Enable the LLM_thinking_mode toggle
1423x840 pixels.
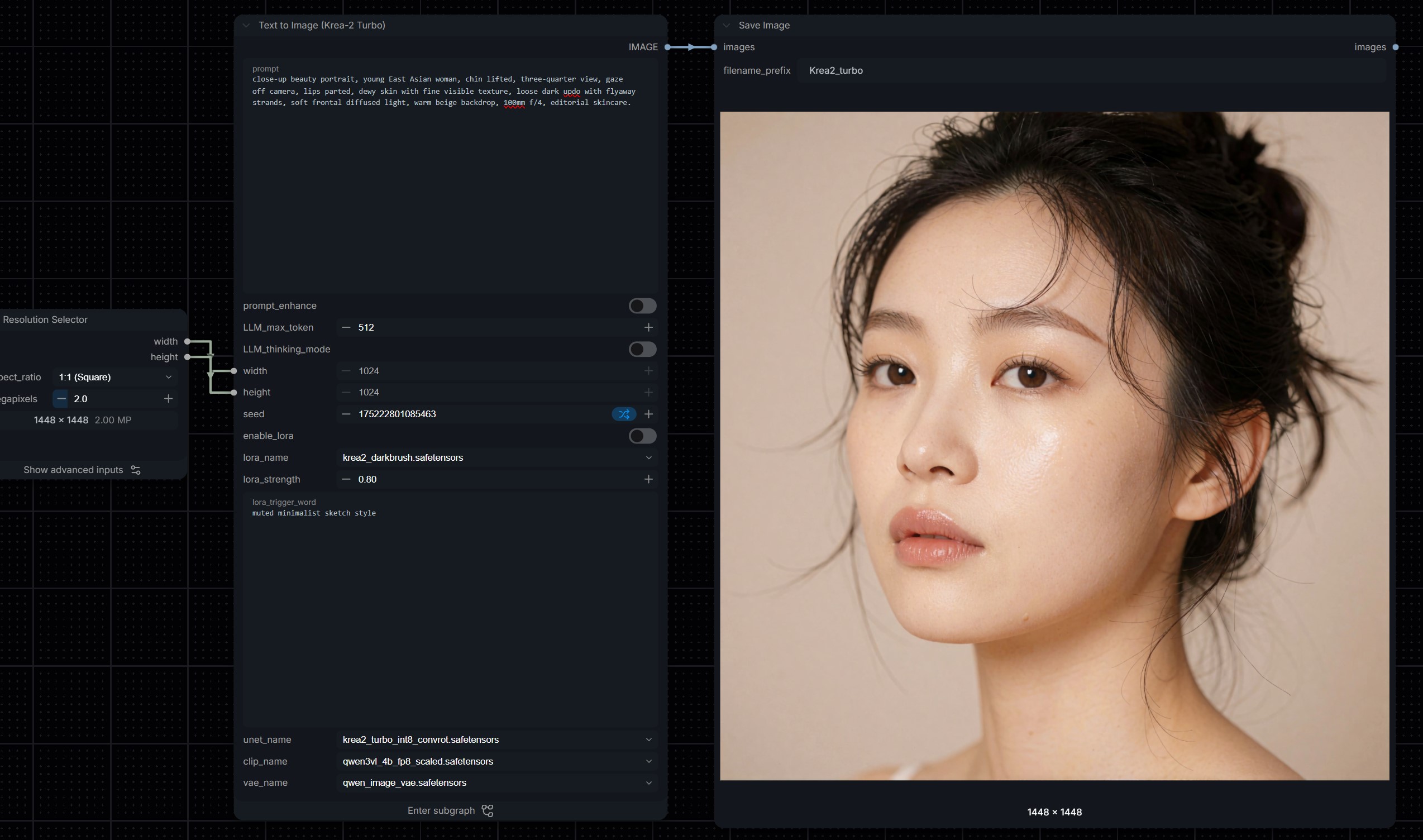(x=642, y=349)
